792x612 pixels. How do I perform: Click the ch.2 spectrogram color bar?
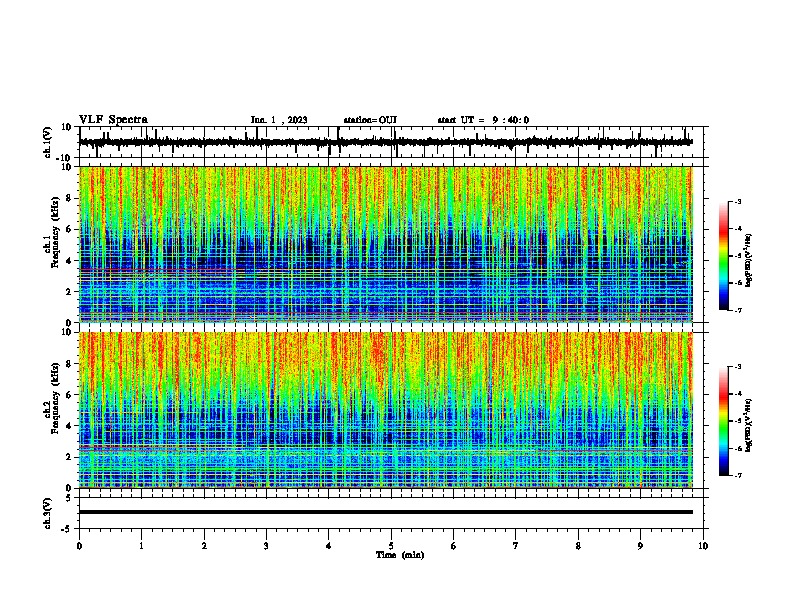coord(723,421)
